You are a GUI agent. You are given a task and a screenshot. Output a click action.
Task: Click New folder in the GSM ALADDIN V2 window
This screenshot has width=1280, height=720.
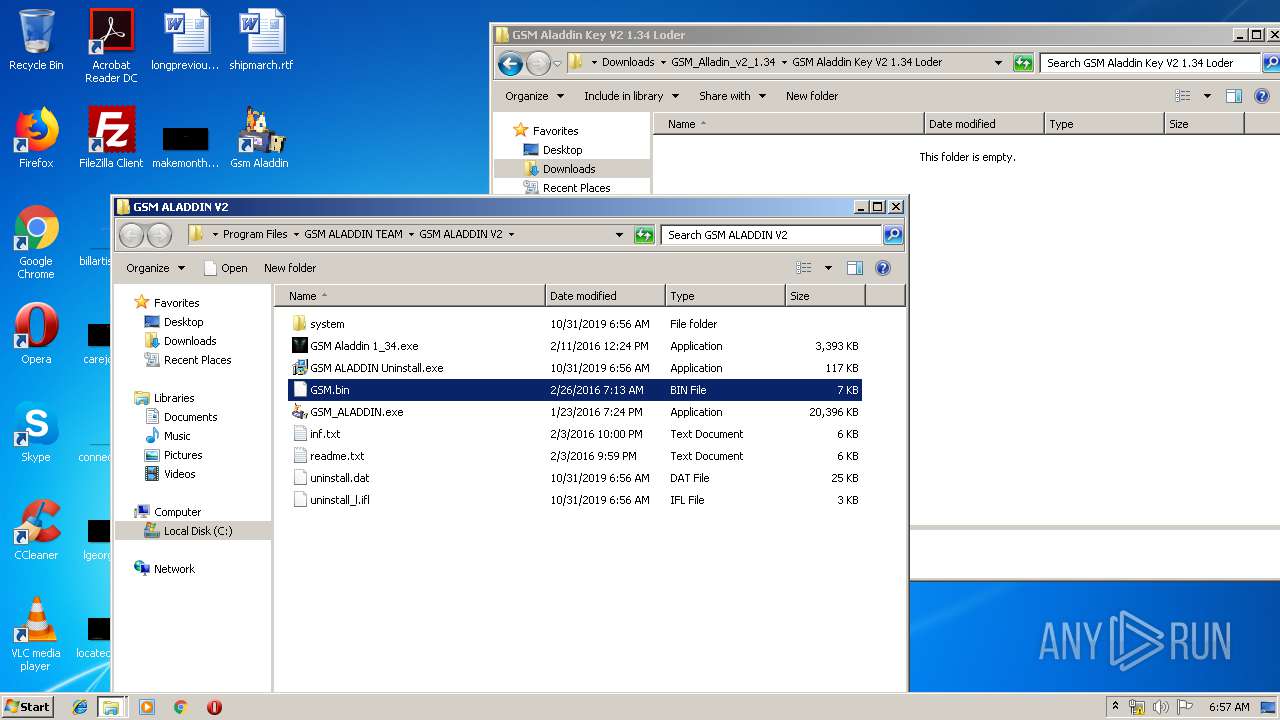[290, 268]
